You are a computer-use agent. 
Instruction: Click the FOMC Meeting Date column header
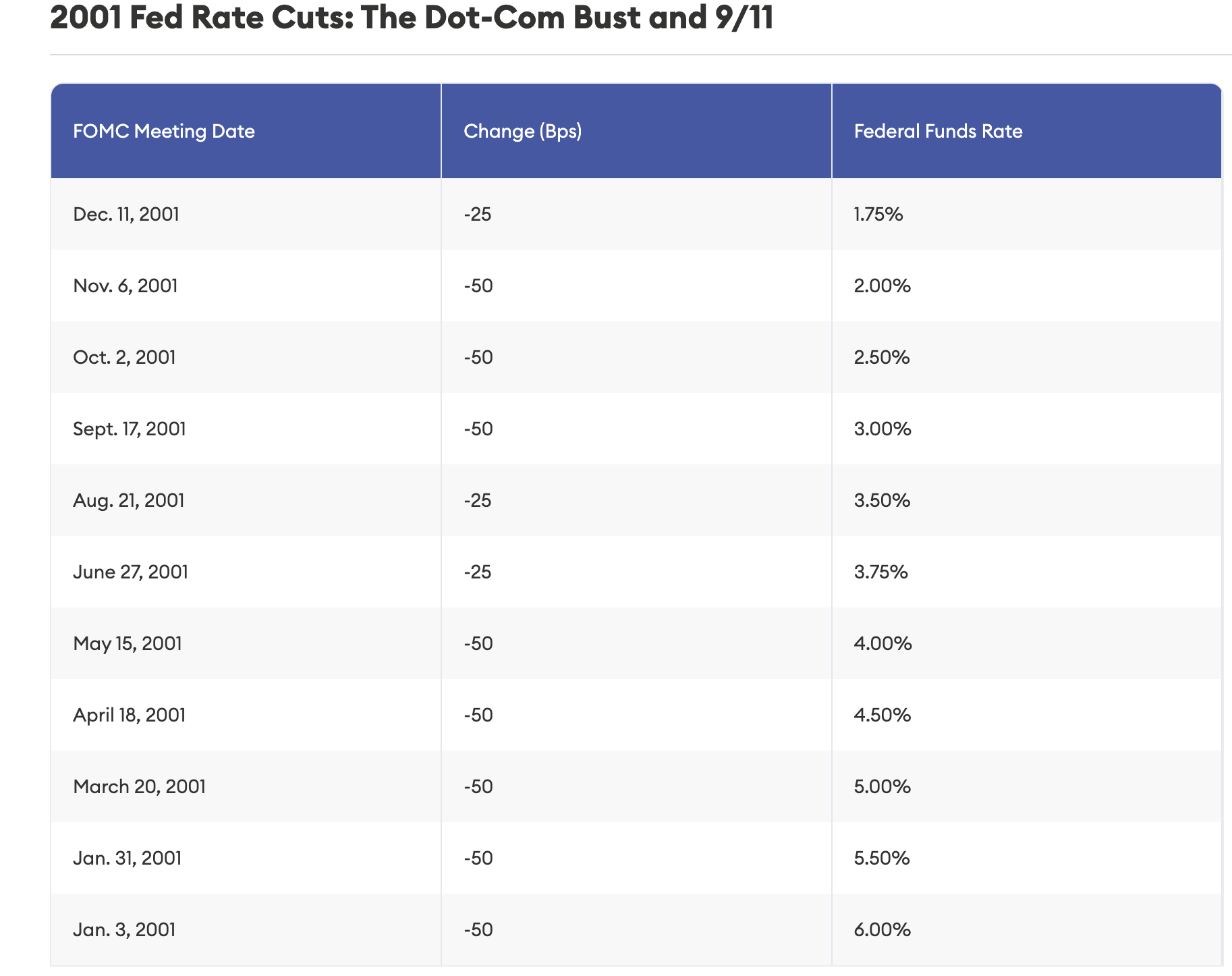[x=164, y=131]
